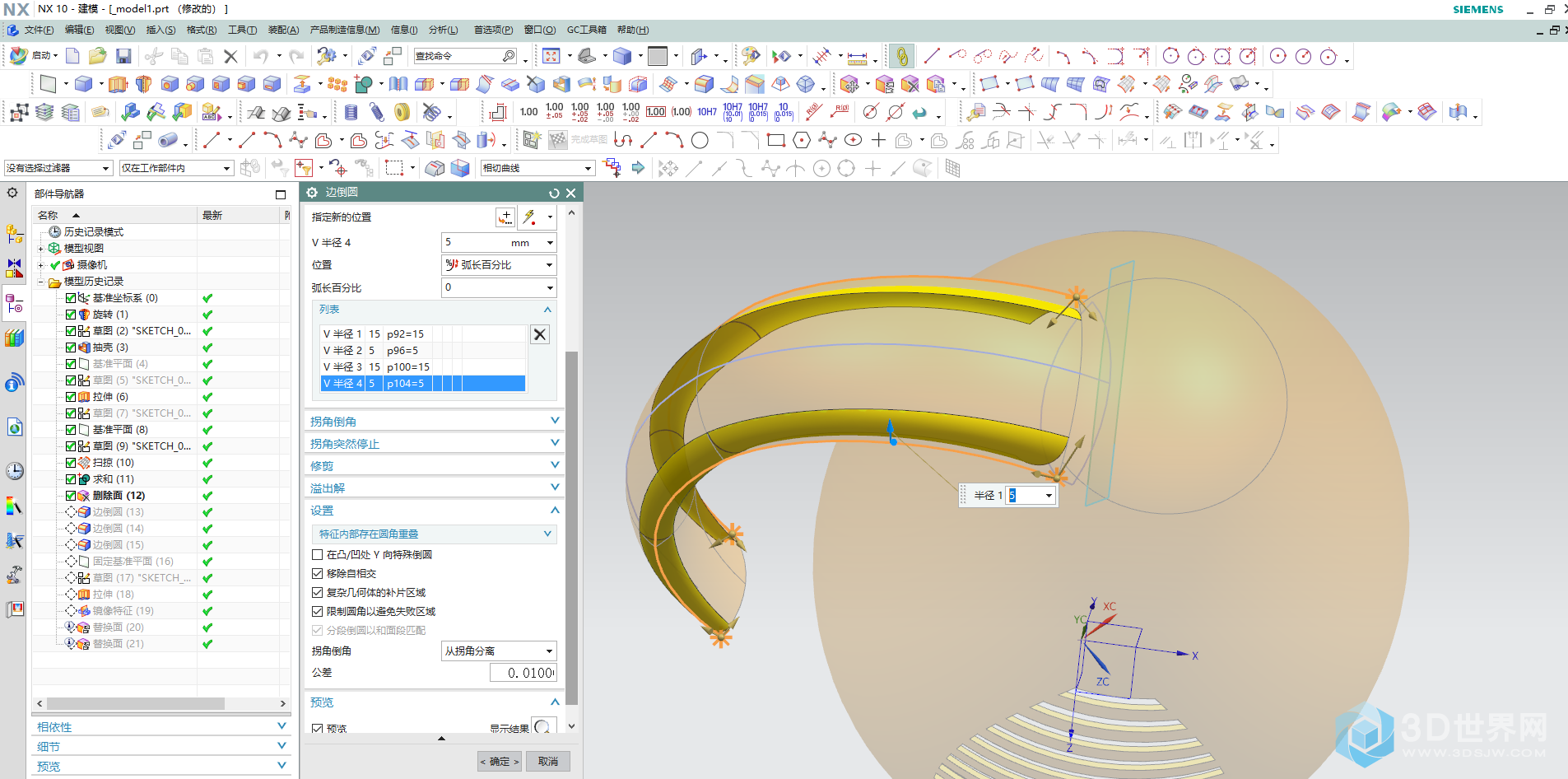Click the Open folder icon

(98, 56)
